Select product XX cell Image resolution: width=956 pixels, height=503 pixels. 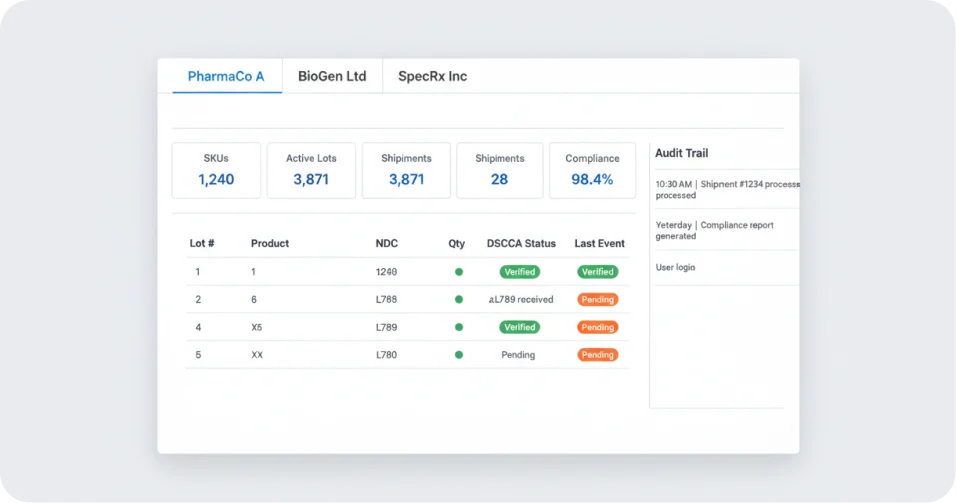257,355
